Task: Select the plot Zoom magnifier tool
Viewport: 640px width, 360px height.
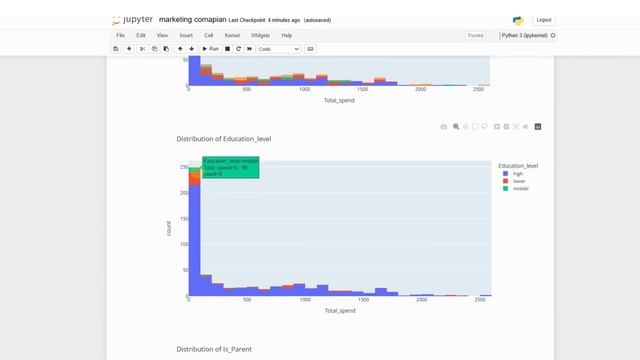Action: tap(456, 127)
